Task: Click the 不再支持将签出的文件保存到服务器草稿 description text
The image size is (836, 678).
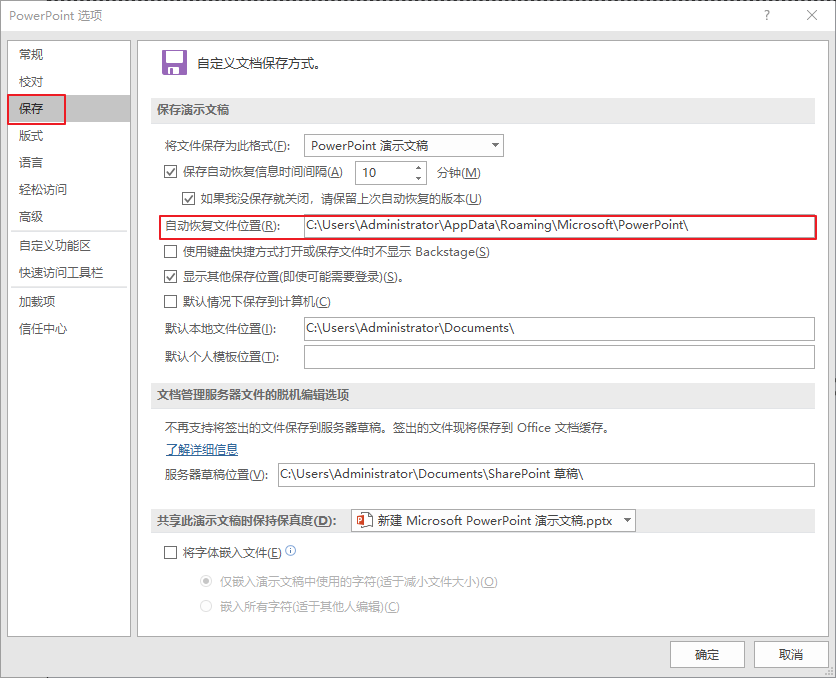Action: point(388,427)
